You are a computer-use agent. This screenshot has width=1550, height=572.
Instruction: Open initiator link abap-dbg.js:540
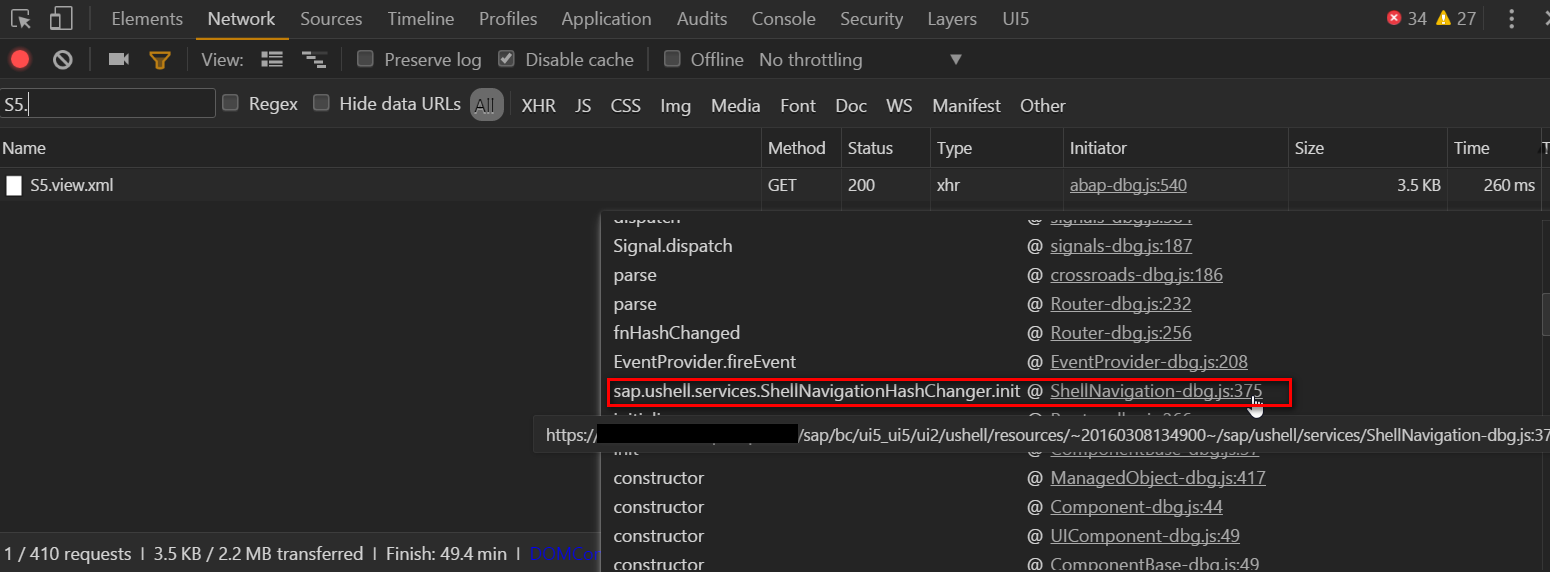[1128, 185]
